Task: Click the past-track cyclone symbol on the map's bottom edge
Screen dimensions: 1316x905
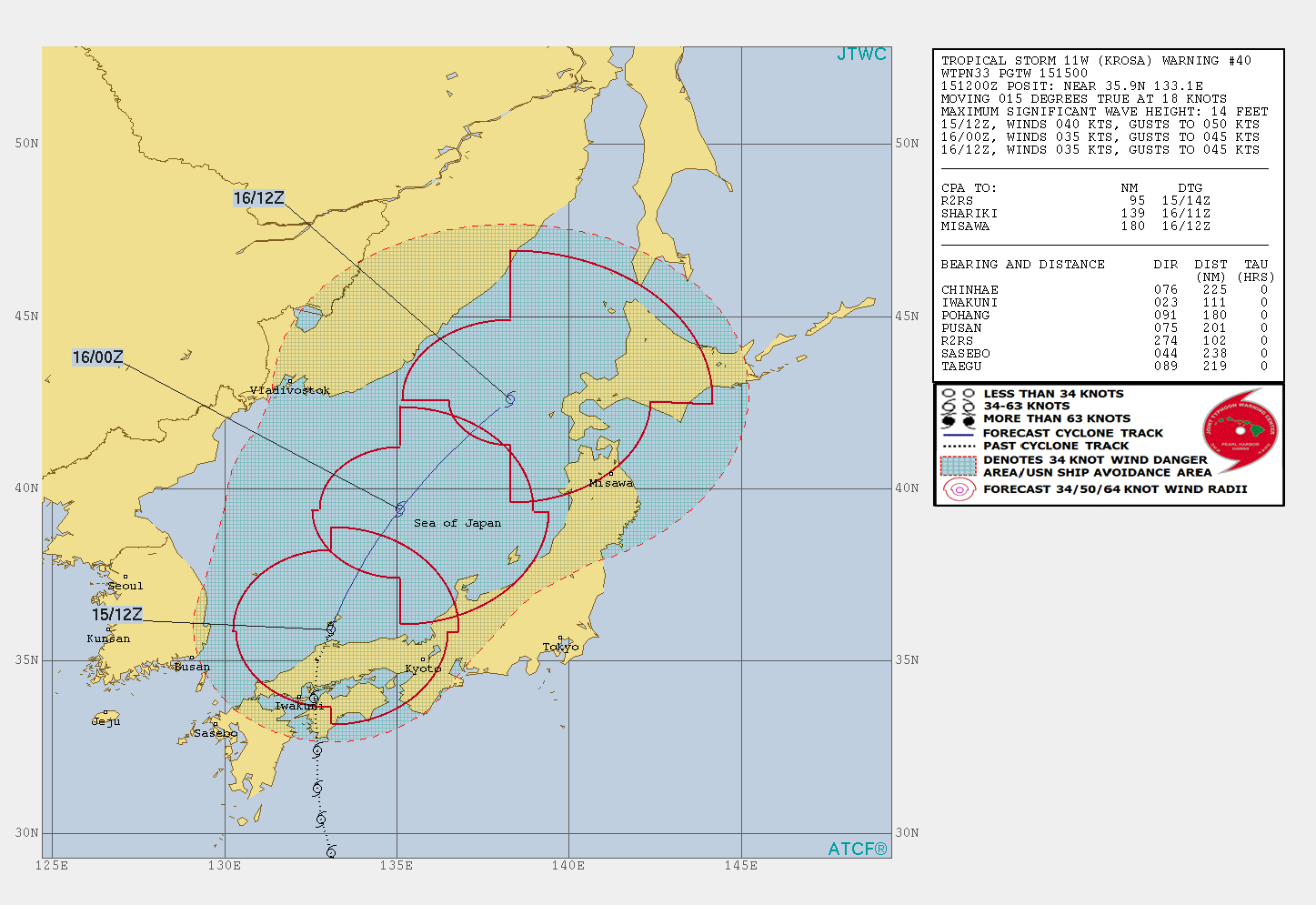Action: click(x=331, y=851)
